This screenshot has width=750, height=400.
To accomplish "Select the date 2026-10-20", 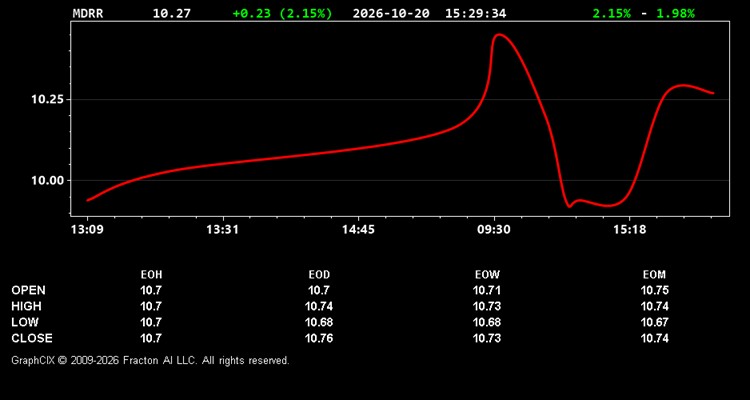I will coord(391,13).
